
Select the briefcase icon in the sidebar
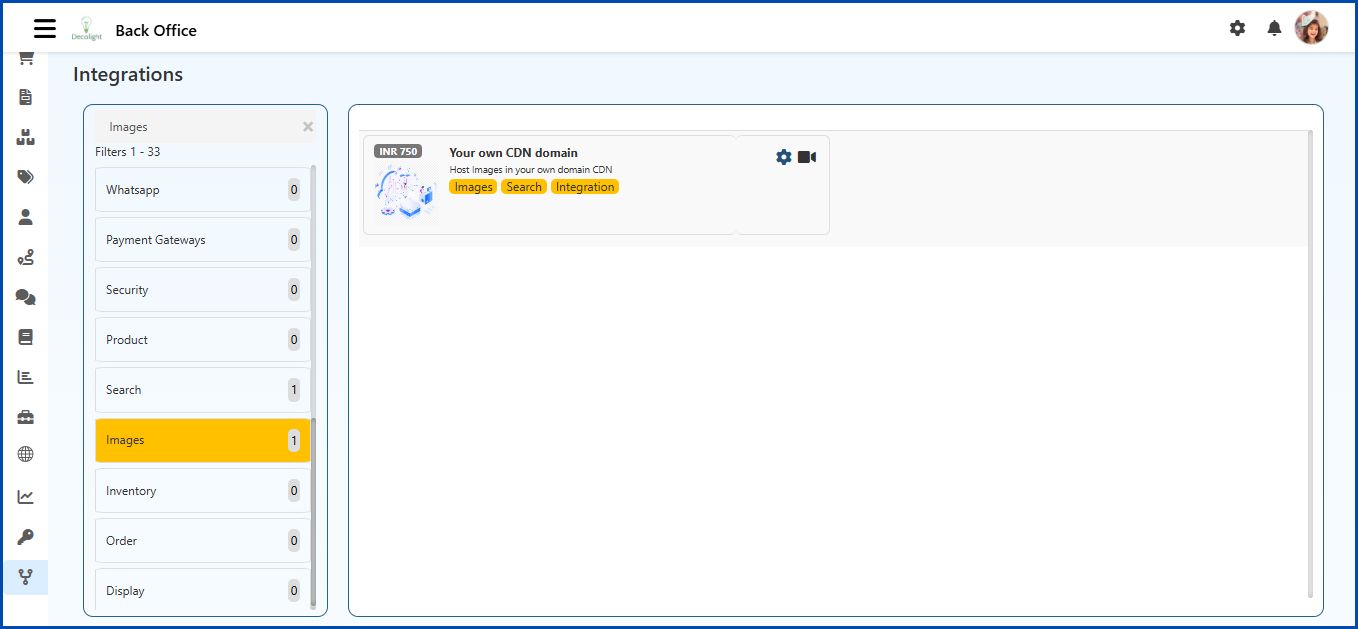[x=25, y=417]
